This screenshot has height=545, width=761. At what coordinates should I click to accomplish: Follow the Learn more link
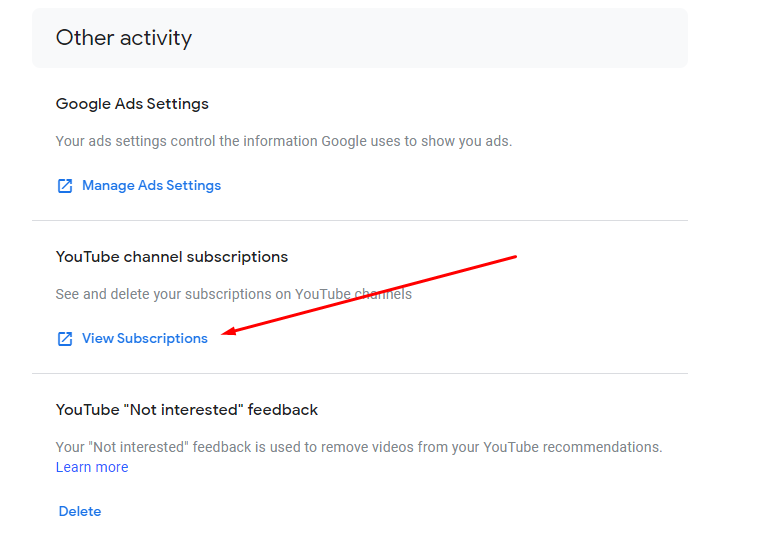point(92,467)
